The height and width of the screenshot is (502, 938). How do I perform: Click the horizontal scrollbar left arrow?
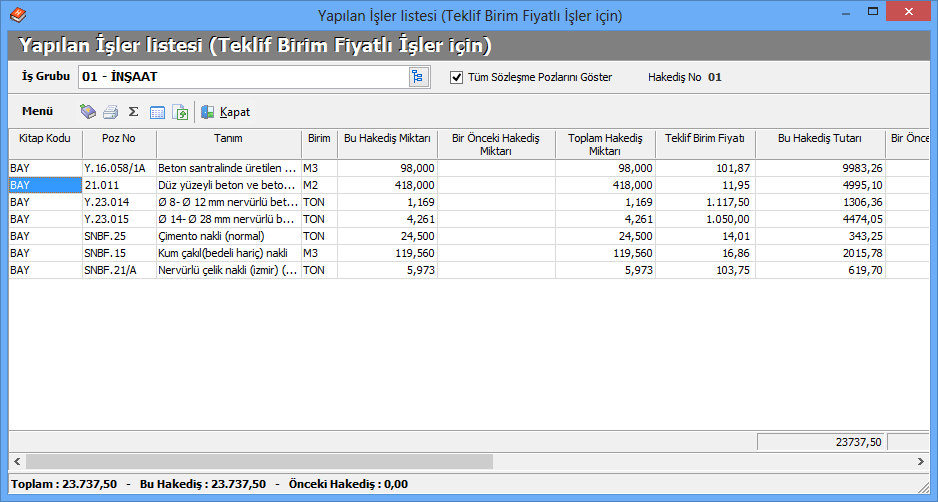pyautogui.click(x=16, y=462)
